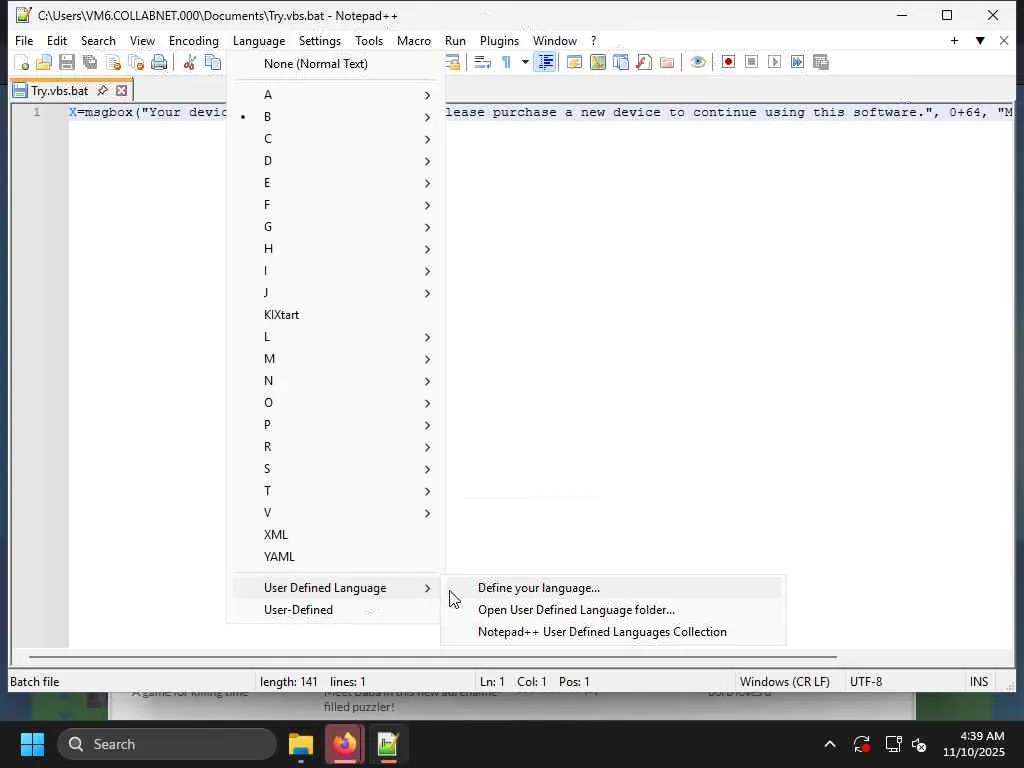This screenshot has width=1024, height=768.
Task: Show hidden tray icons chevron
Action: [x=829, y=744]
